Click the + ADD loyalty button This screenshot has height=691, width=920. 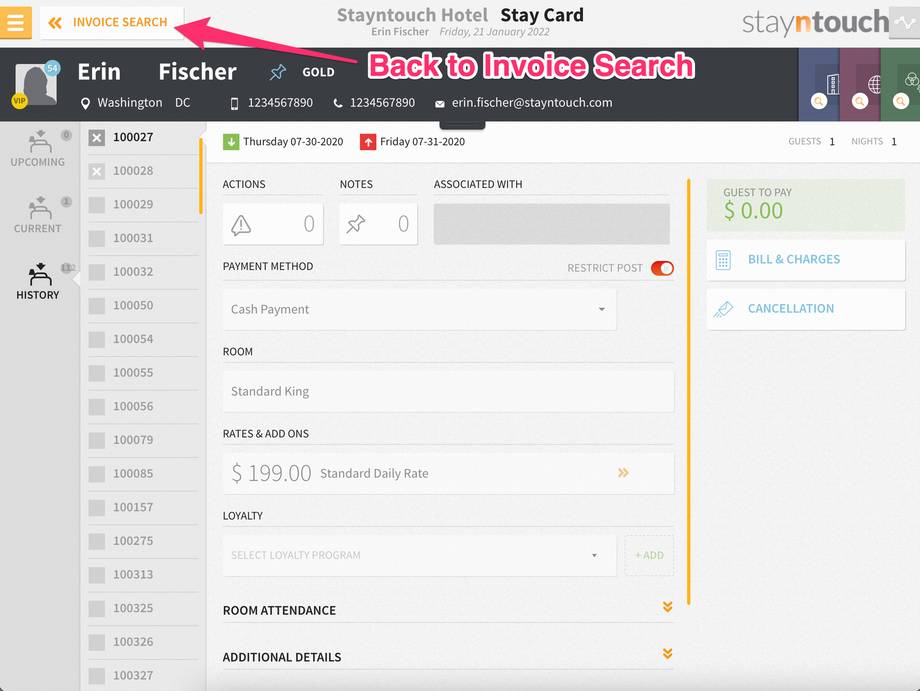pos(649,555)
